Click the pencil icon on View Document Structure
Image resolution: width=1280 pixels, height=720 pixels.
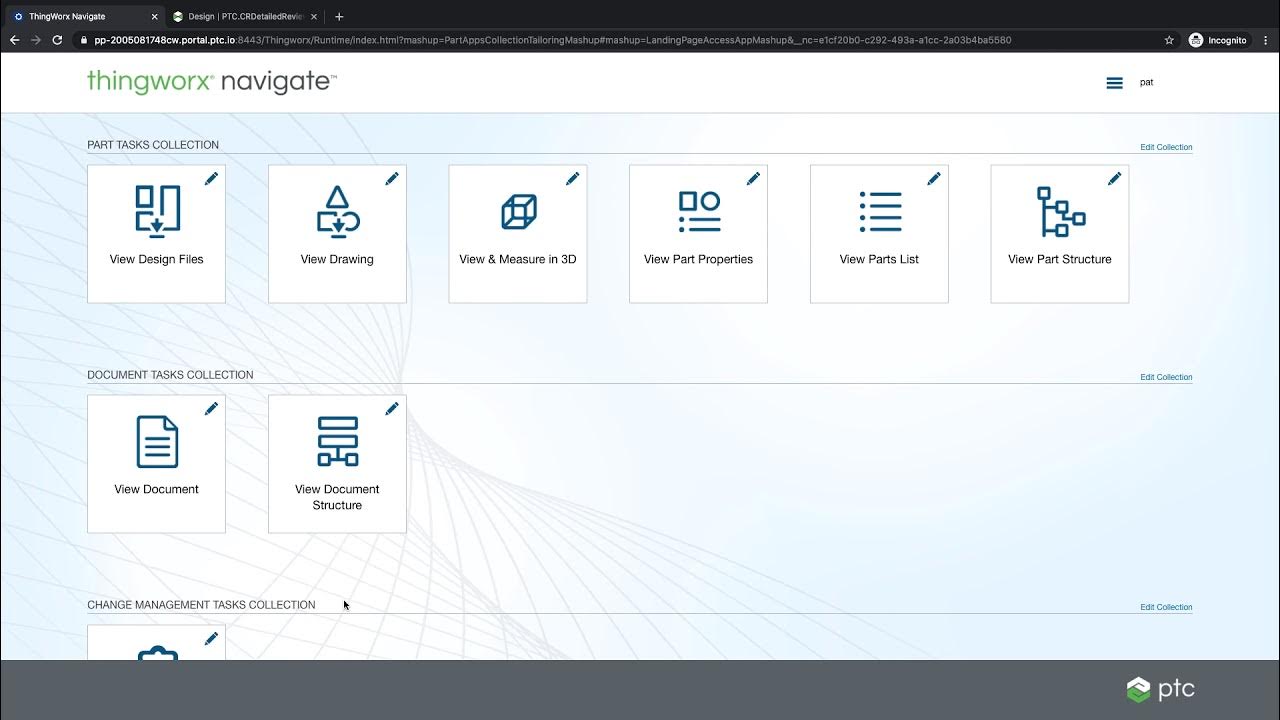(392, 409)
